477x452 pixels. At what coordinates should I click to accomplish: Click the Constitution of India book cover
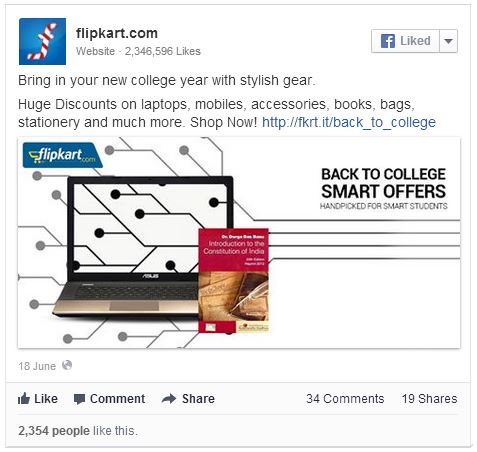click(x=233, y=280)
